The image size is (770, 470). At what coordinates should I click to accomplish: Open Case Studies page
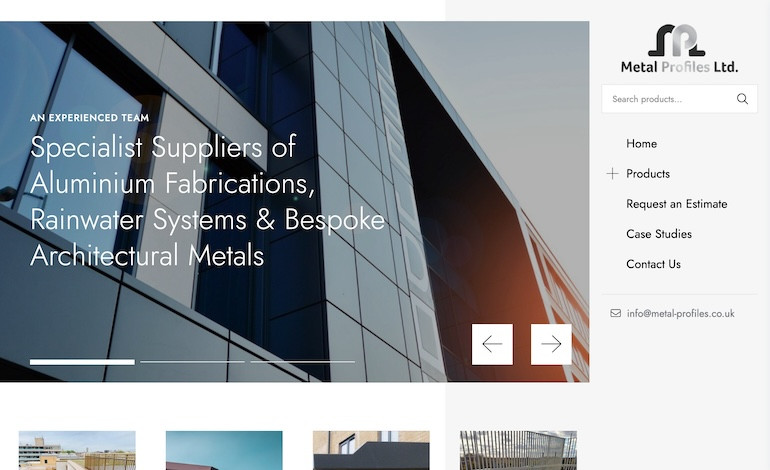659,234
